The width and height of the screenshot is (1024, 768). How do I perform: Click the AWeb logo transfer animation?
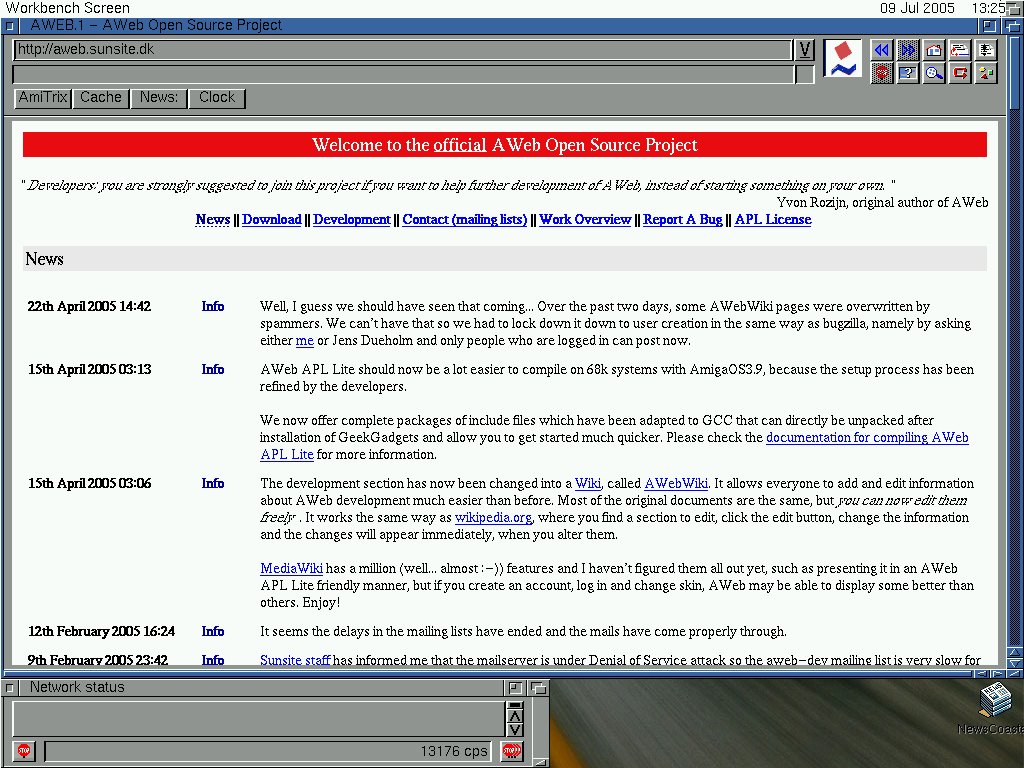coord(842,59)
